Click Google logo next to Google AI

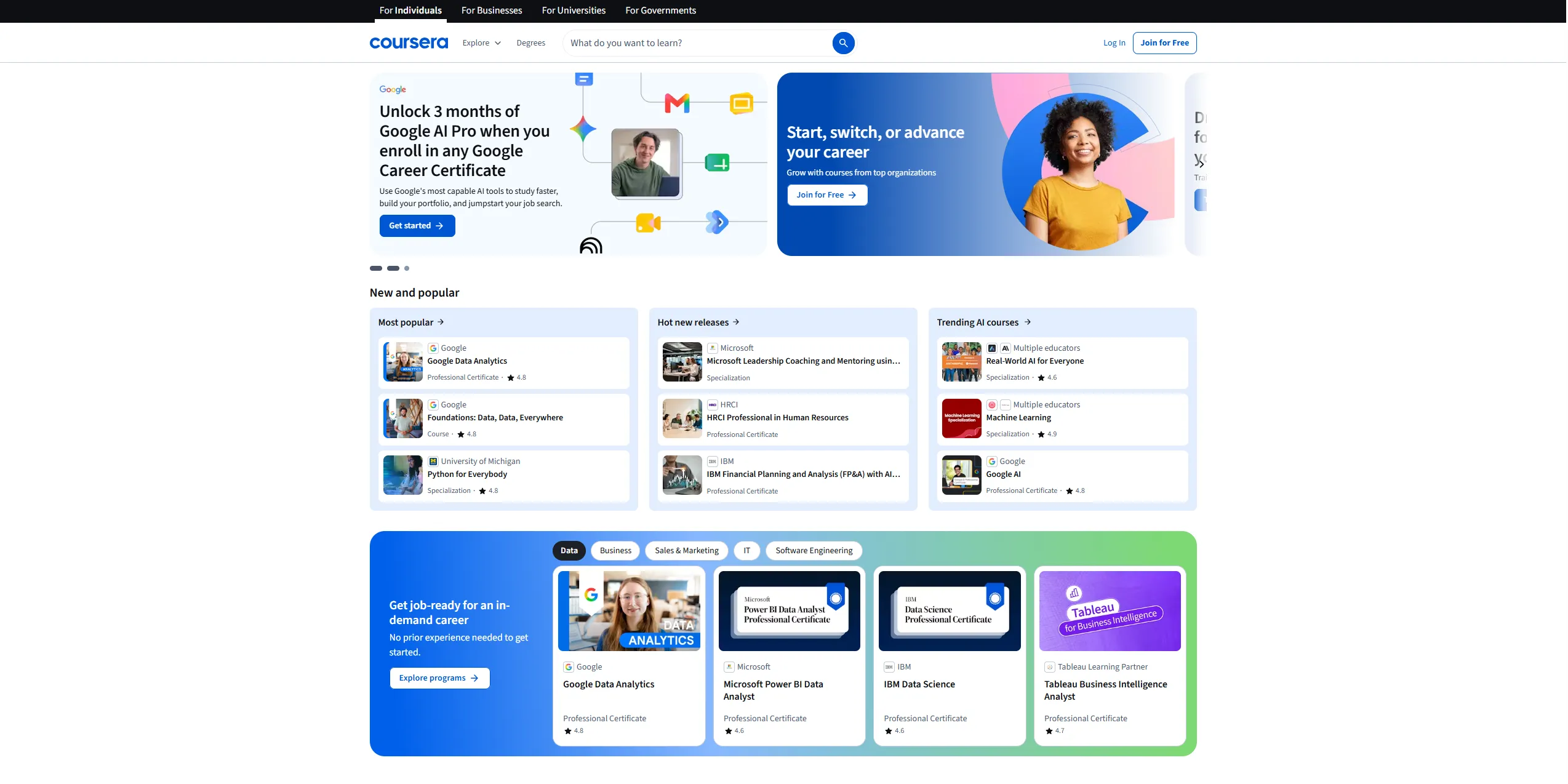(992, 462)
